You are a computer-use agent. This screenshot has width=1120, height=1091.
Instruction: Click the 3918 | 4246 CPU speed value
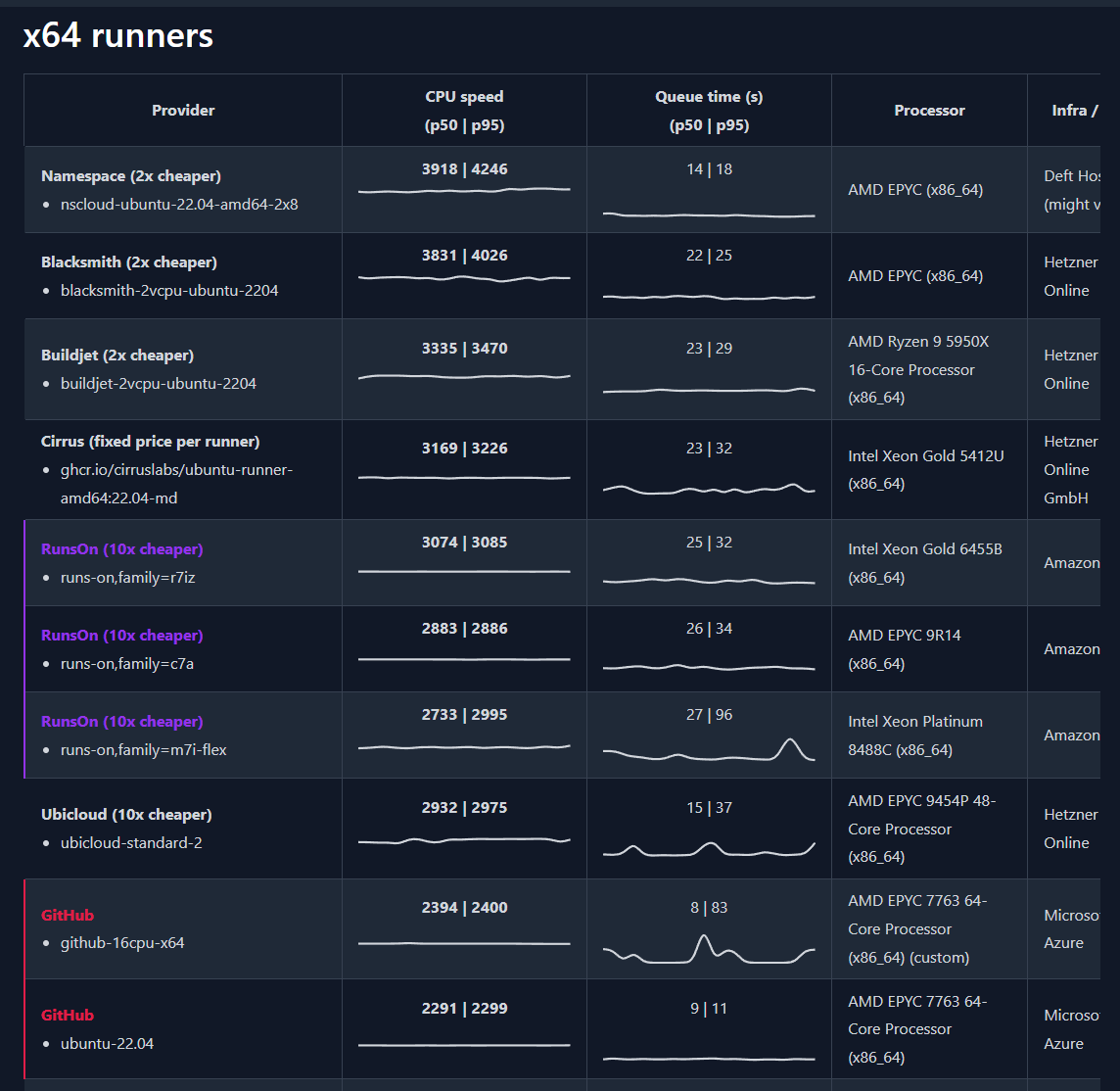[464, 169]
